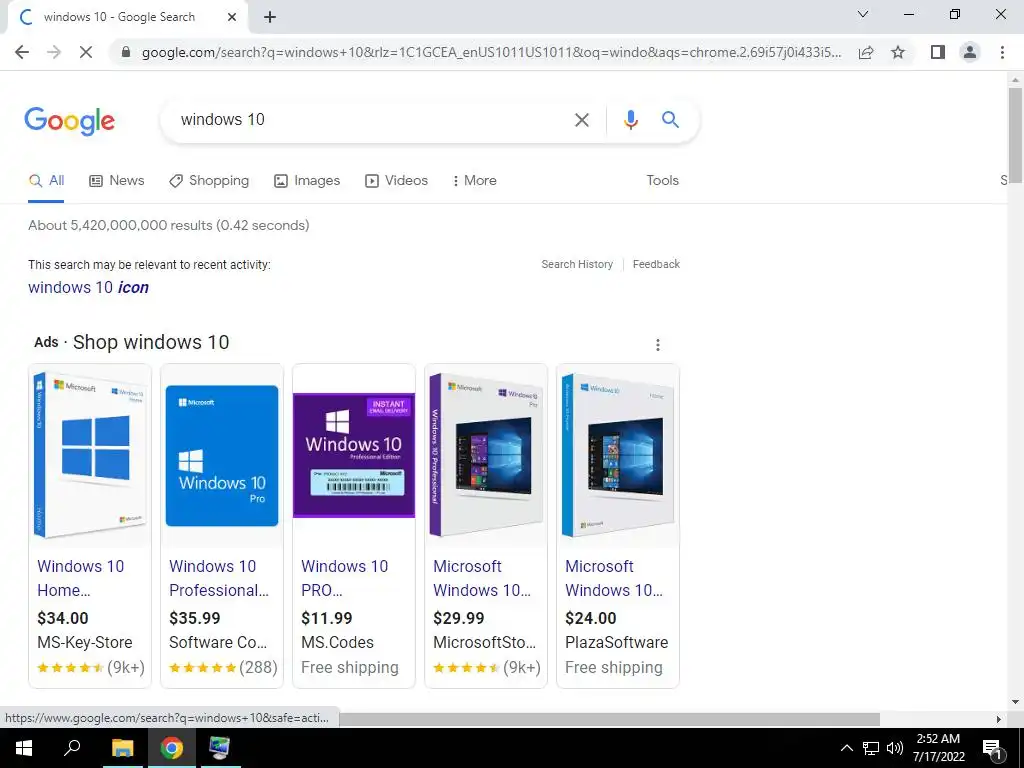
Task: Go to Google logo homepage
Action: tap(70, 121)
